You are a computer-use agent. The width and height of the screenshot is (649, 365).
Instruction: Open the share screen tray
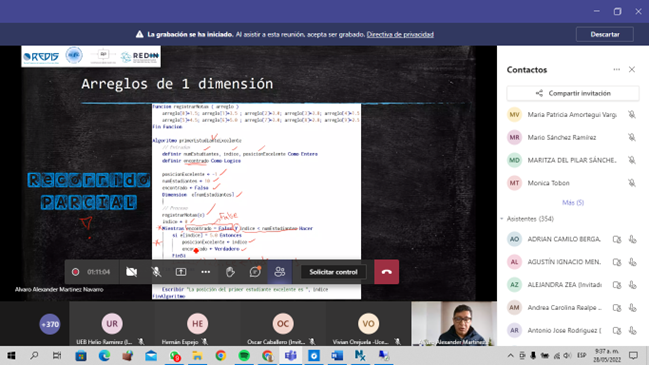[x=181, y=272]
